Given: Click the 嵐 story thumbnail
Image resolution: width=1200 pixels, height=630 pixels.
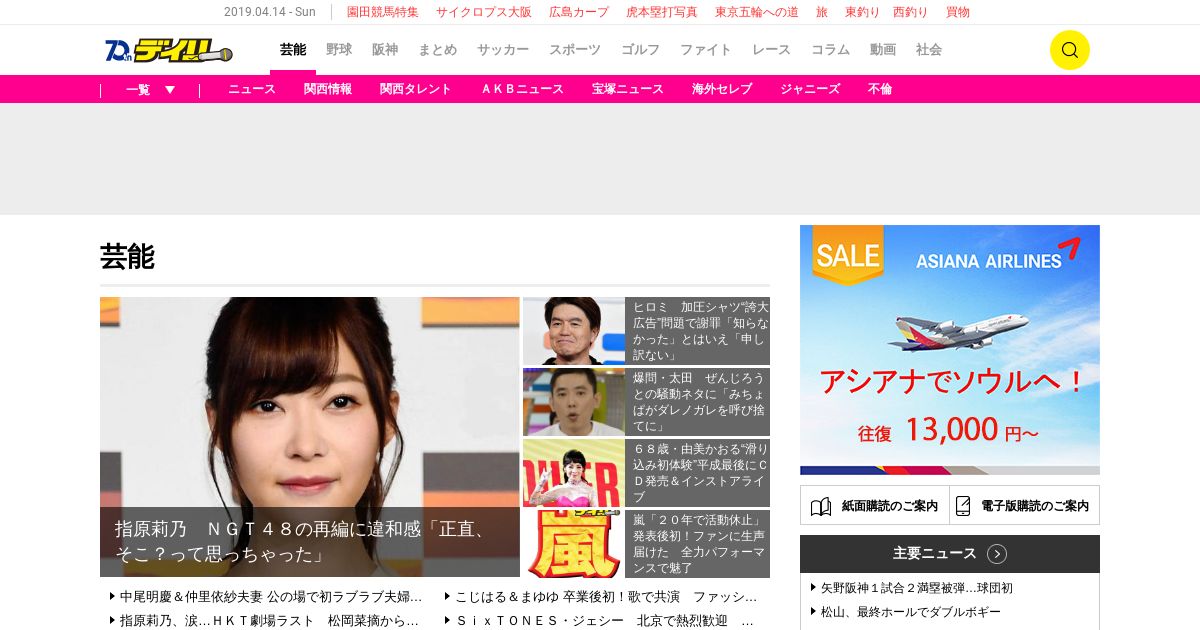Looking at the screenshot, I should 574,544.
